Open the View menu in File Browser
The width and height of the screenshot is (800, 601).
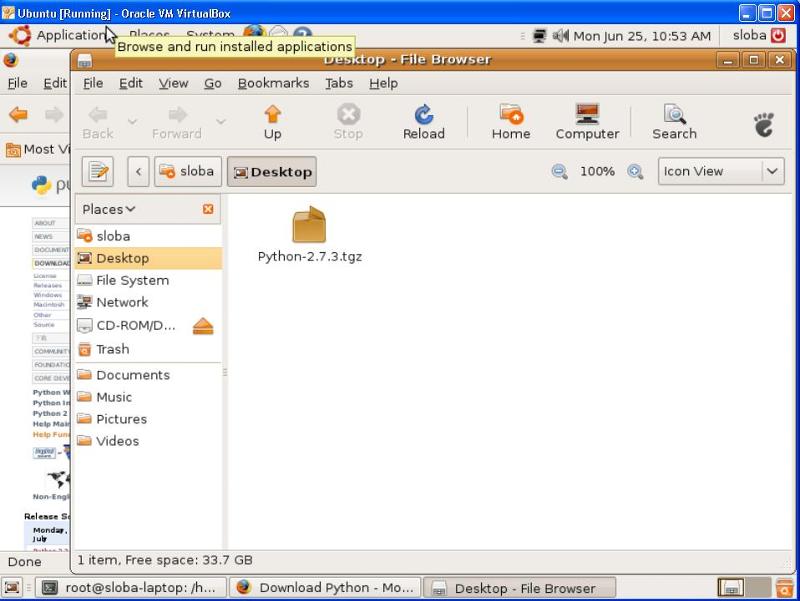(x=173, y=83)
